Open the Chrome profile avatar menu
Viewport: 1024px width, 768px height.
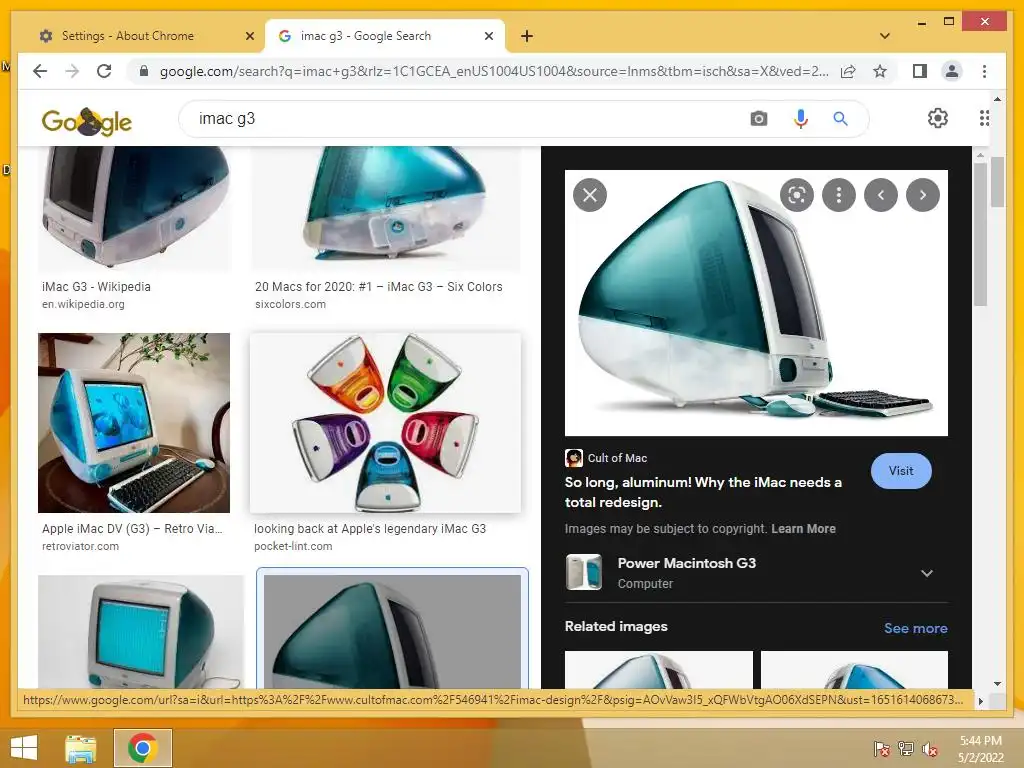(x=952, y=71)
